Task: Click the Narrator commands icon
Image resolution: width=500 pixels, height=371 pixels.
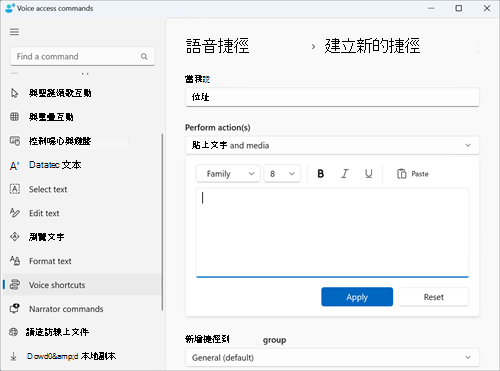Action: (15, 308)
